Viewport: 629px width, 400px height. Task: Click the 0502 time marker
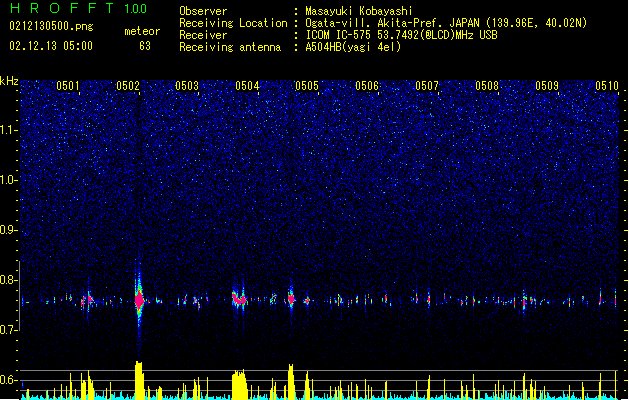[128, 86]
